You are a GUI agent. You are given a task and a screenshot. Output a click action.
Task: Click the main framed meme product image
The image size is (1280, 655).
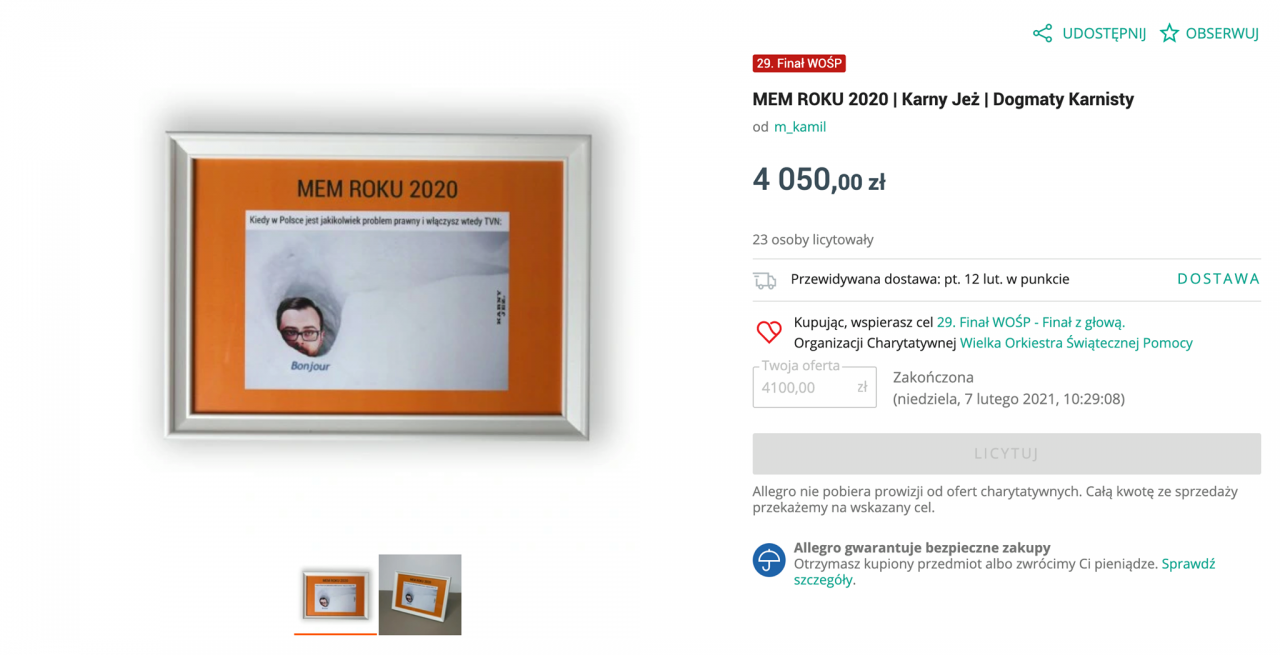(378, 286)
